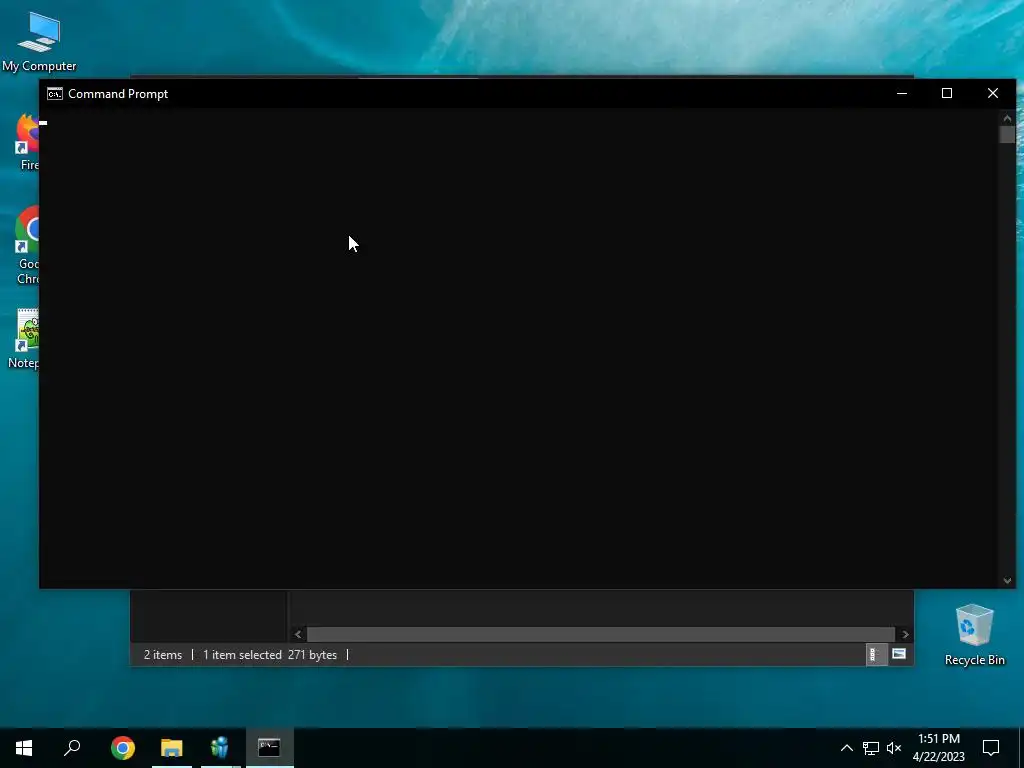Switch File Explorer to details view
The image size is (1024, 768).
point(876,654)
